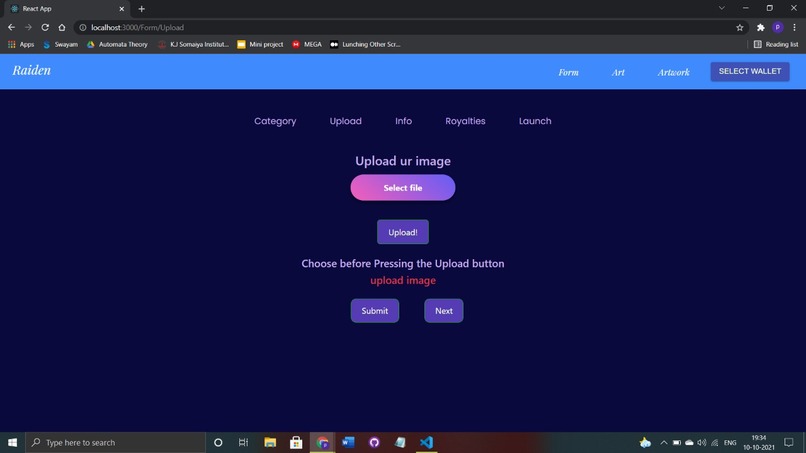Open the Automata Theory bookmark

(x=118, y=44)
